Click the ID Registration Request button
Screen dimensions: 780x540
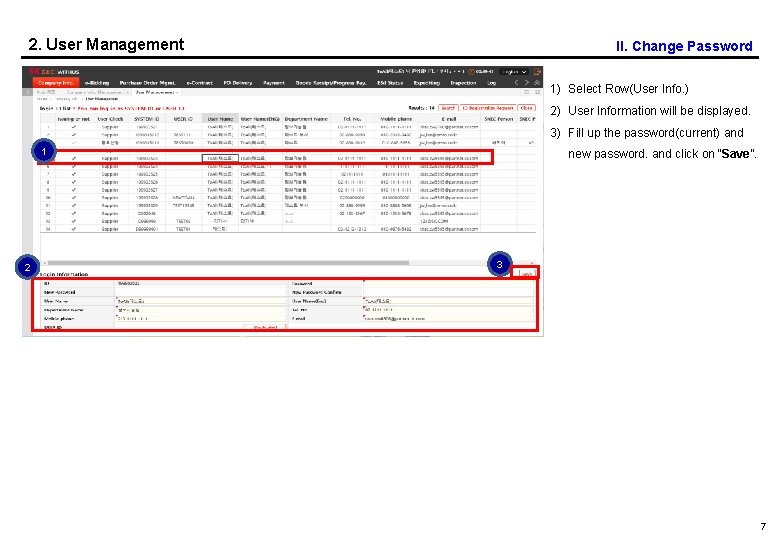487,108
